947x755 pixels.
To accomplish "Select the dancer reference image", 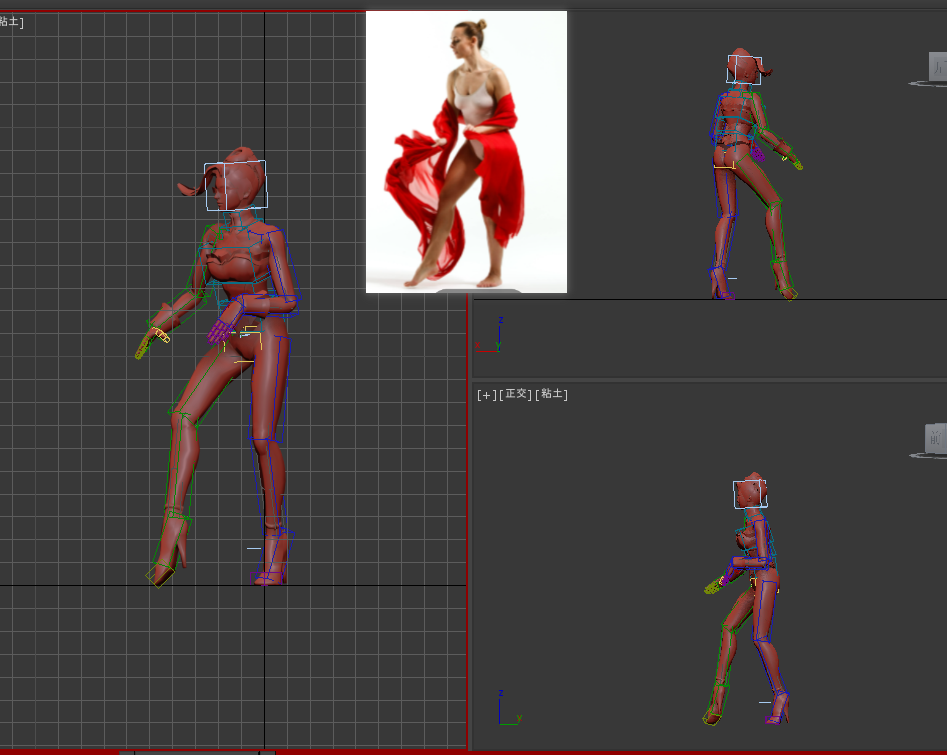I will click(466, 152).
